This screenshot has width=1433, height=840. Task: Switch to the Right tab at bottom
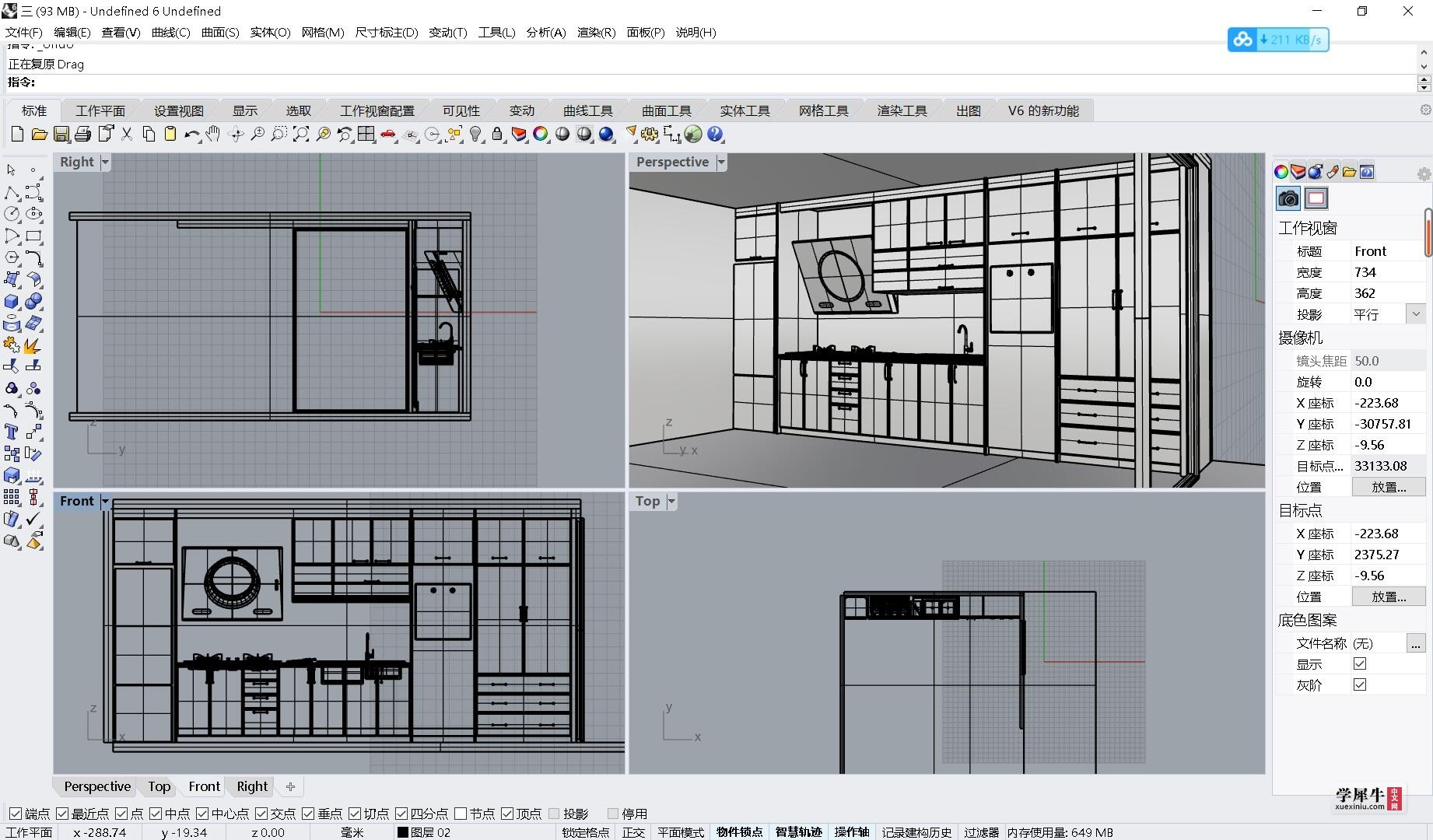(252, 786)
